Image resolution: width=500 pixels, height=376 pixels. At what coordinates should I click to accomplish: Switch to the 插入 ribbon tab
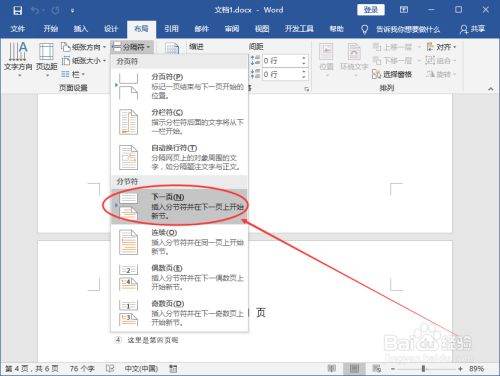(x=80, y=29)
